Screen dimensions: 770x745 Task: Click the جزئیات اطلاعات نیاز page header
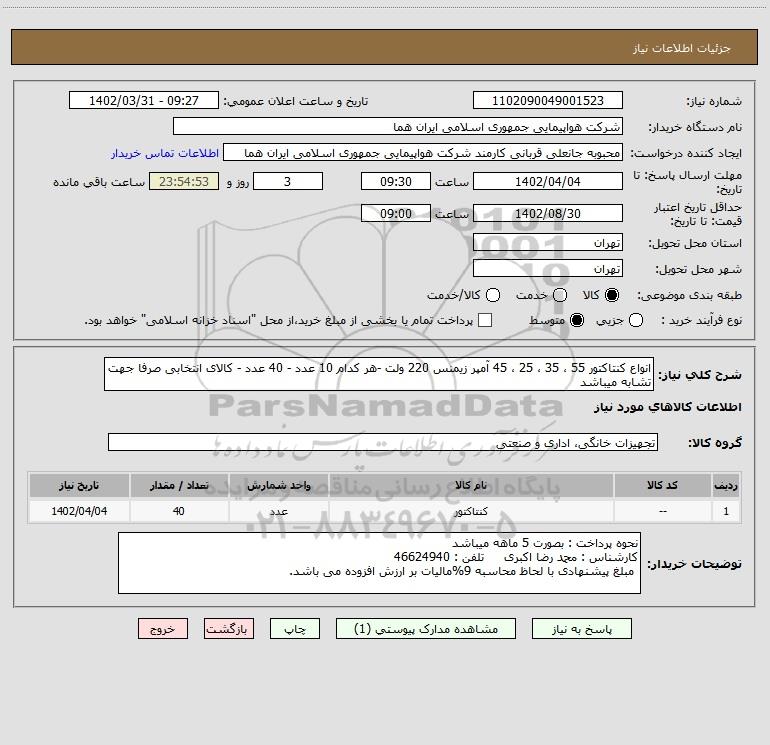point(682,48)
